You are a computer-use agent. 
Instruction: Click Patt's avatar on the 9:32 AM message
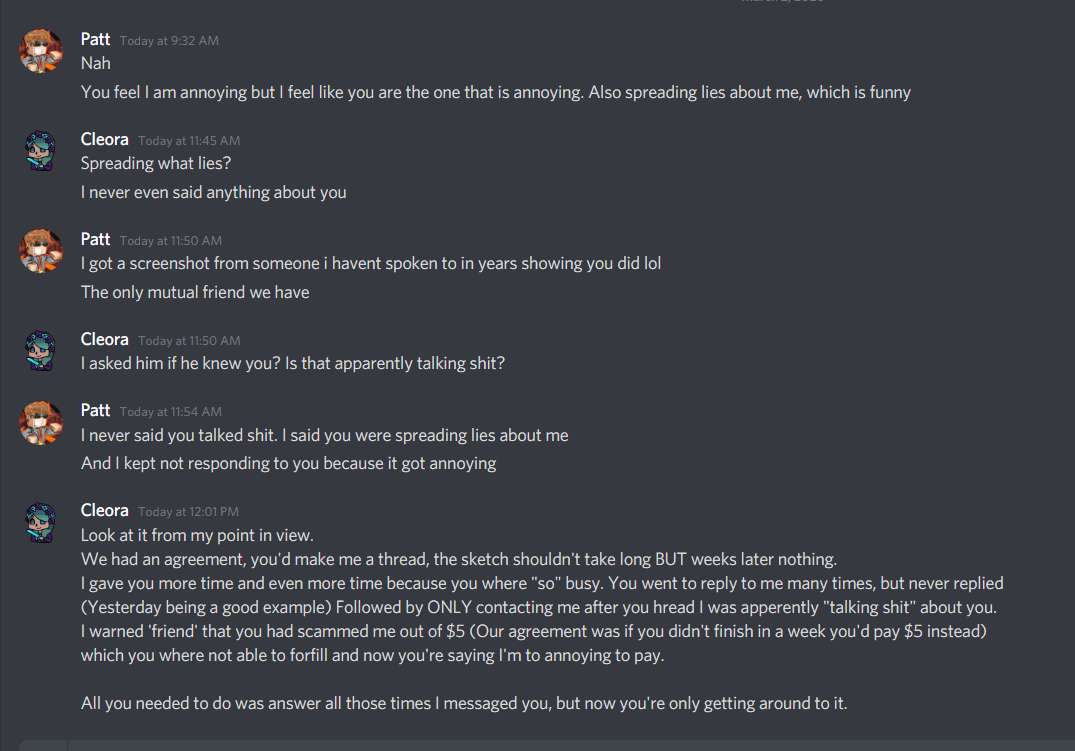point(41,51)
